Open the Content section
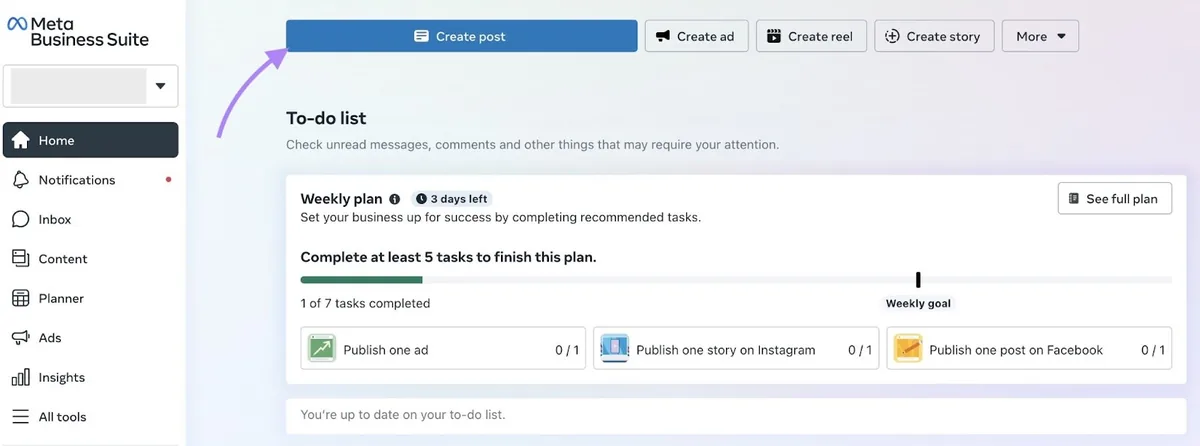The height and width of the screenshot is (446, 1200). click(x=91, y=258)
